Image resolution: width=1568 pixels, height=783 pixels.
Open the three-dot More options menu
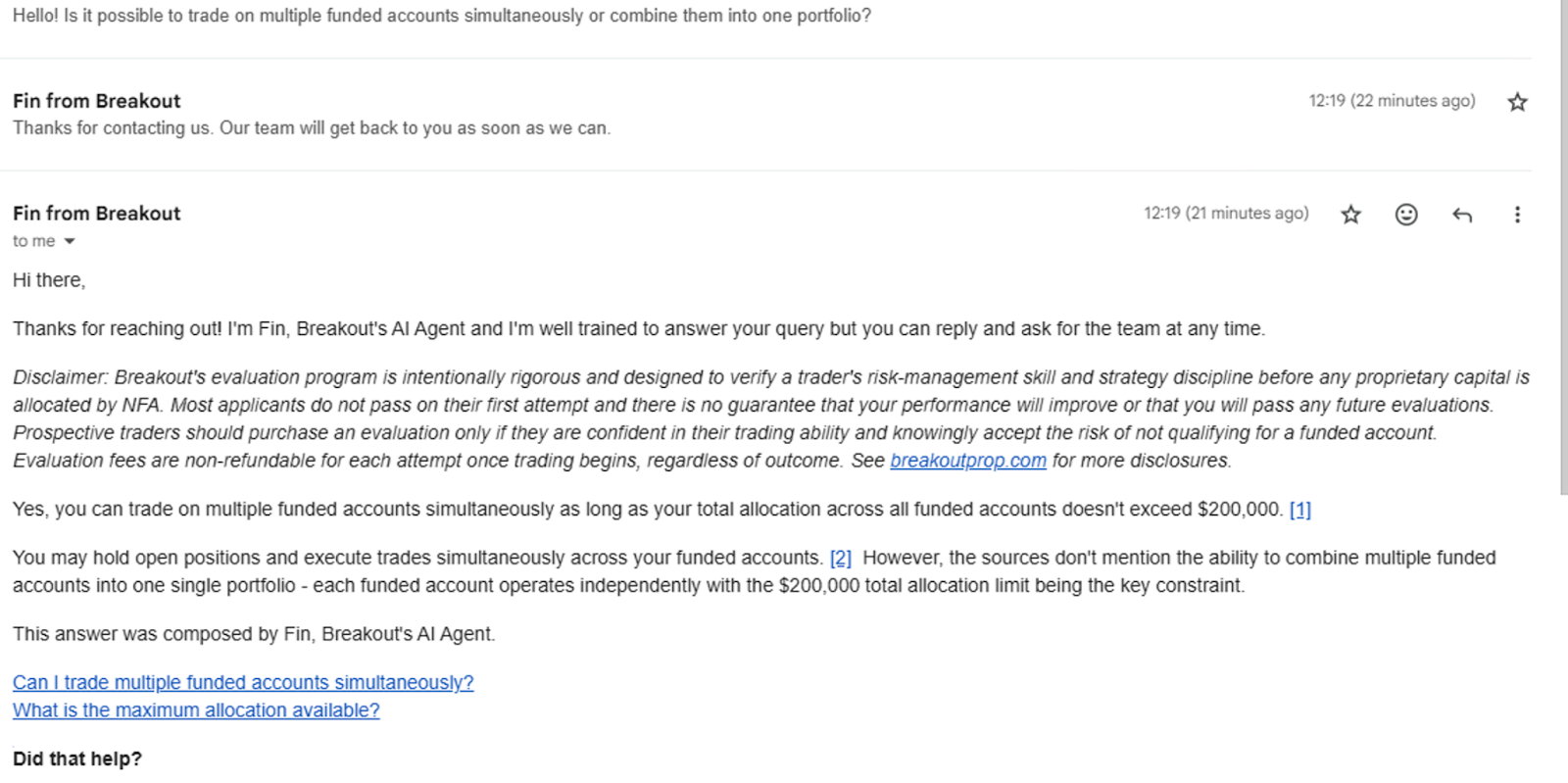point(1516,215)
